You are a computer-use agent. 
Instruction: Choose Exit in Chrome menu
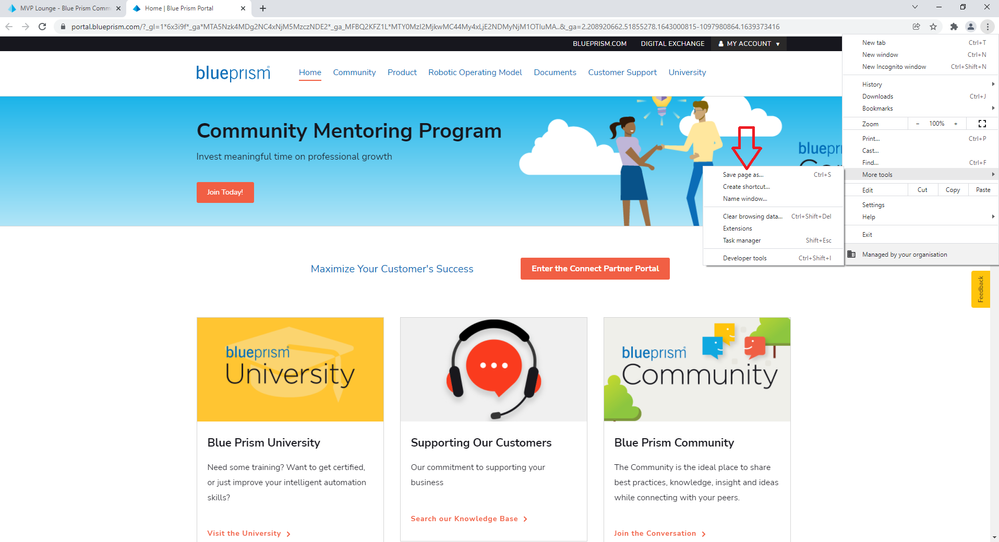920,235
